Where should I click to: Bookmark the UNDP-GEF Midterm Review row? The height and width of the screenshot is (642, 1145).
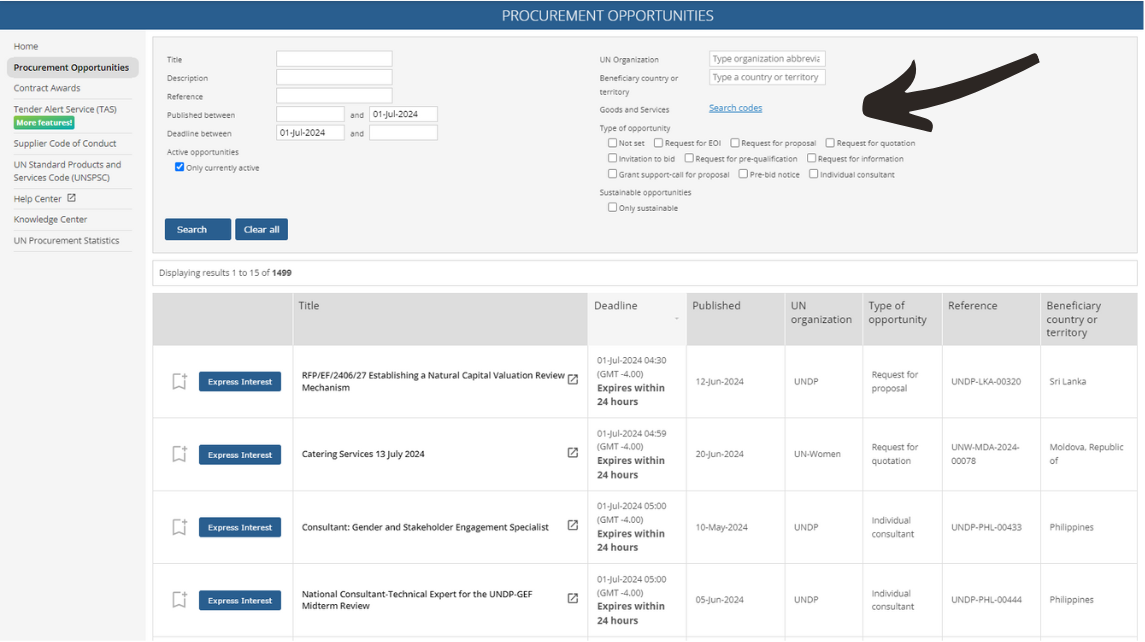point(180,600)
